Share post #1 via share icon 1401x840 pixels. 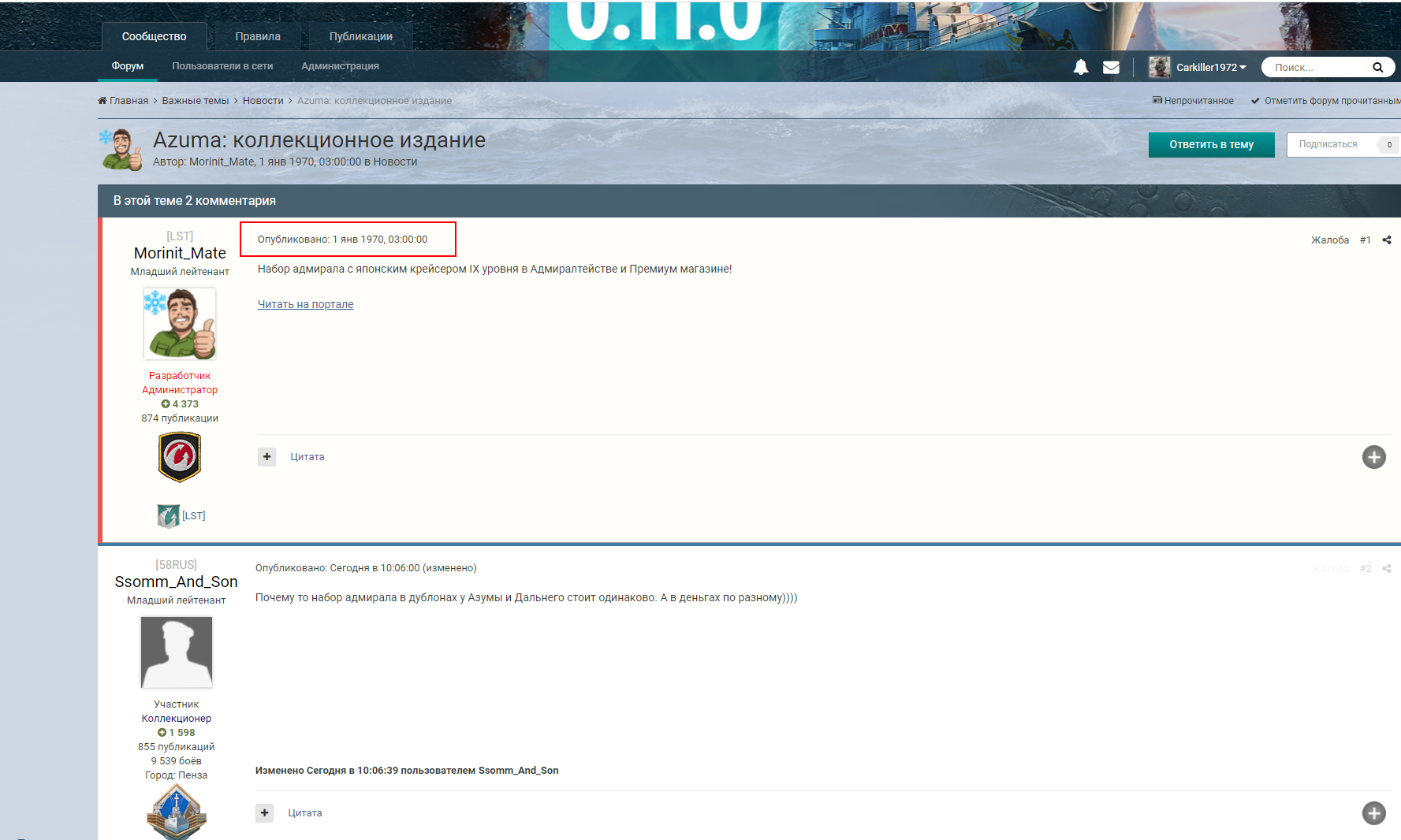coord(1387,240)
